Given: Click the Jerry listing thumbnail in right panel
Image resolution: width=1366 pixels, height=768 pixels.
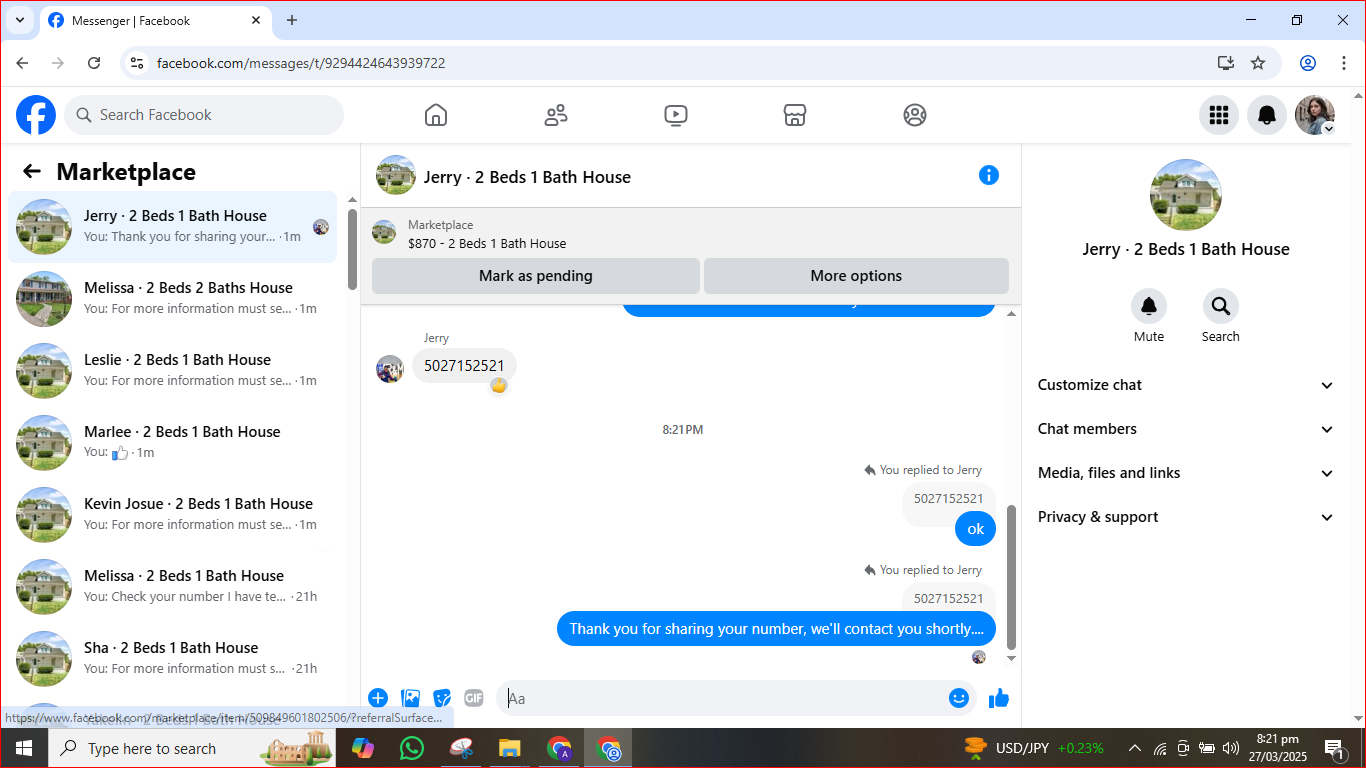Looking at the screenshot, I should tap(1186, 195).
